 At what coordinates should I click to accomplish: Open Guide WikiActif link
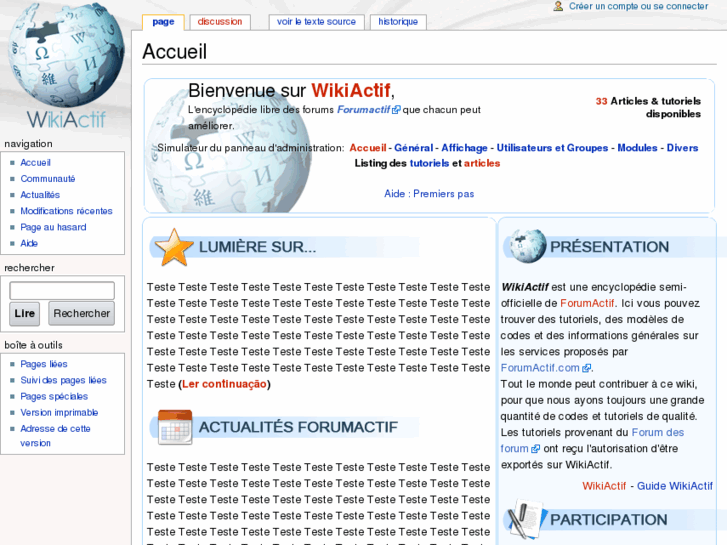point(675,486)
